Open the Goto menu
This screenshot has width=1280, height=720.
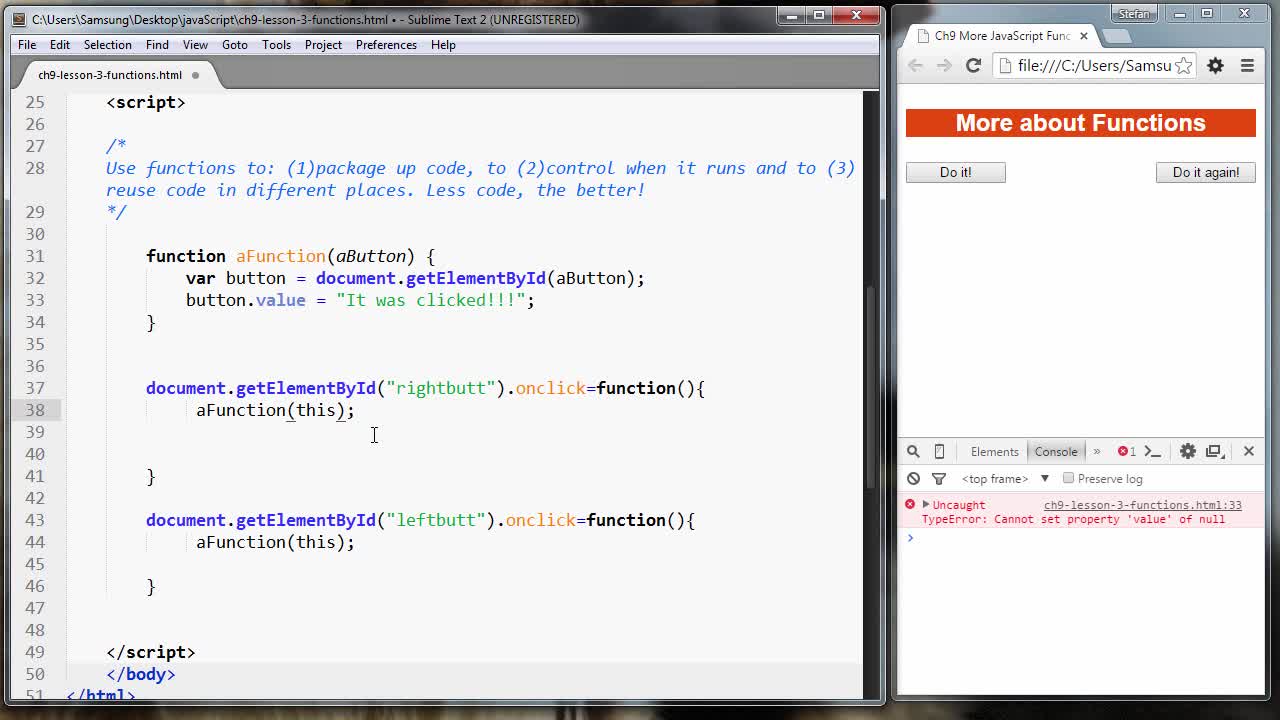point(235,45)
